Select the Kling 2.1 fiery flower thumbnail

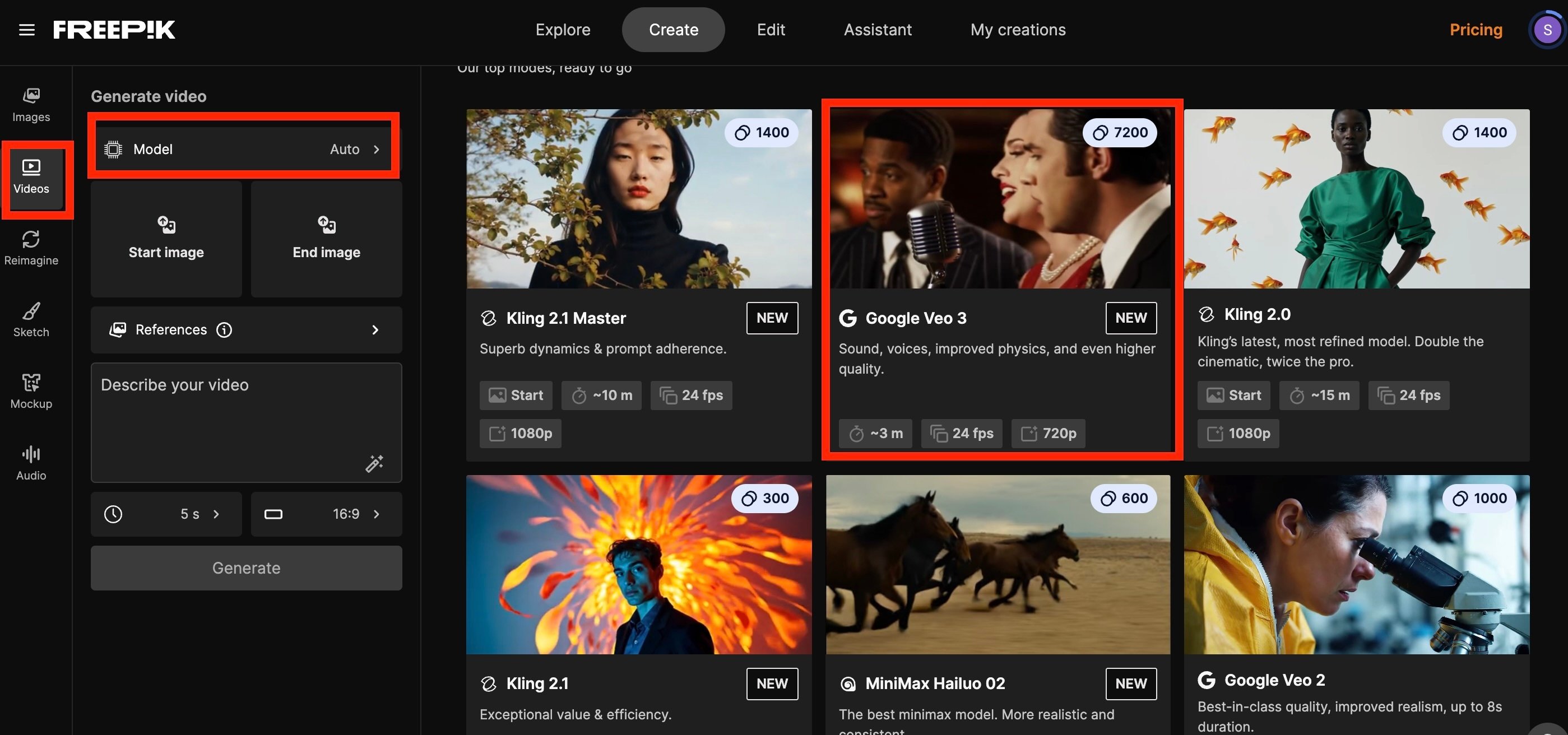point(638,565)
